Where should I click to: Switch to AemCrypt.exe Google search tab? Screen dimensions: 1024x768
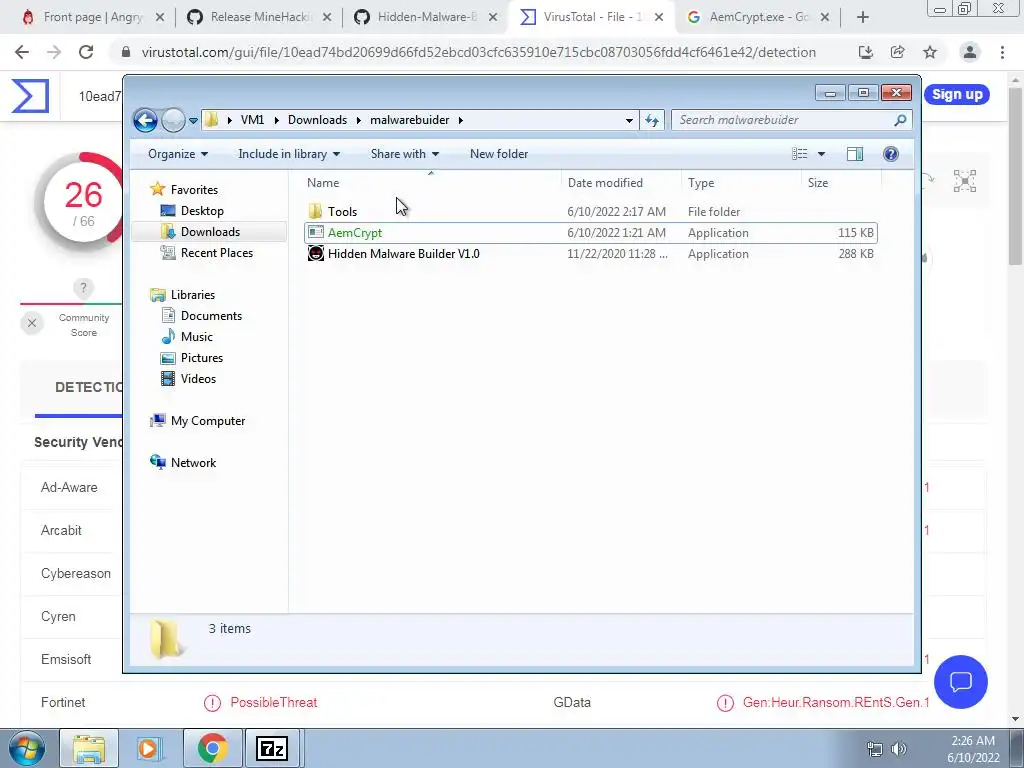[x=760, y=17]
